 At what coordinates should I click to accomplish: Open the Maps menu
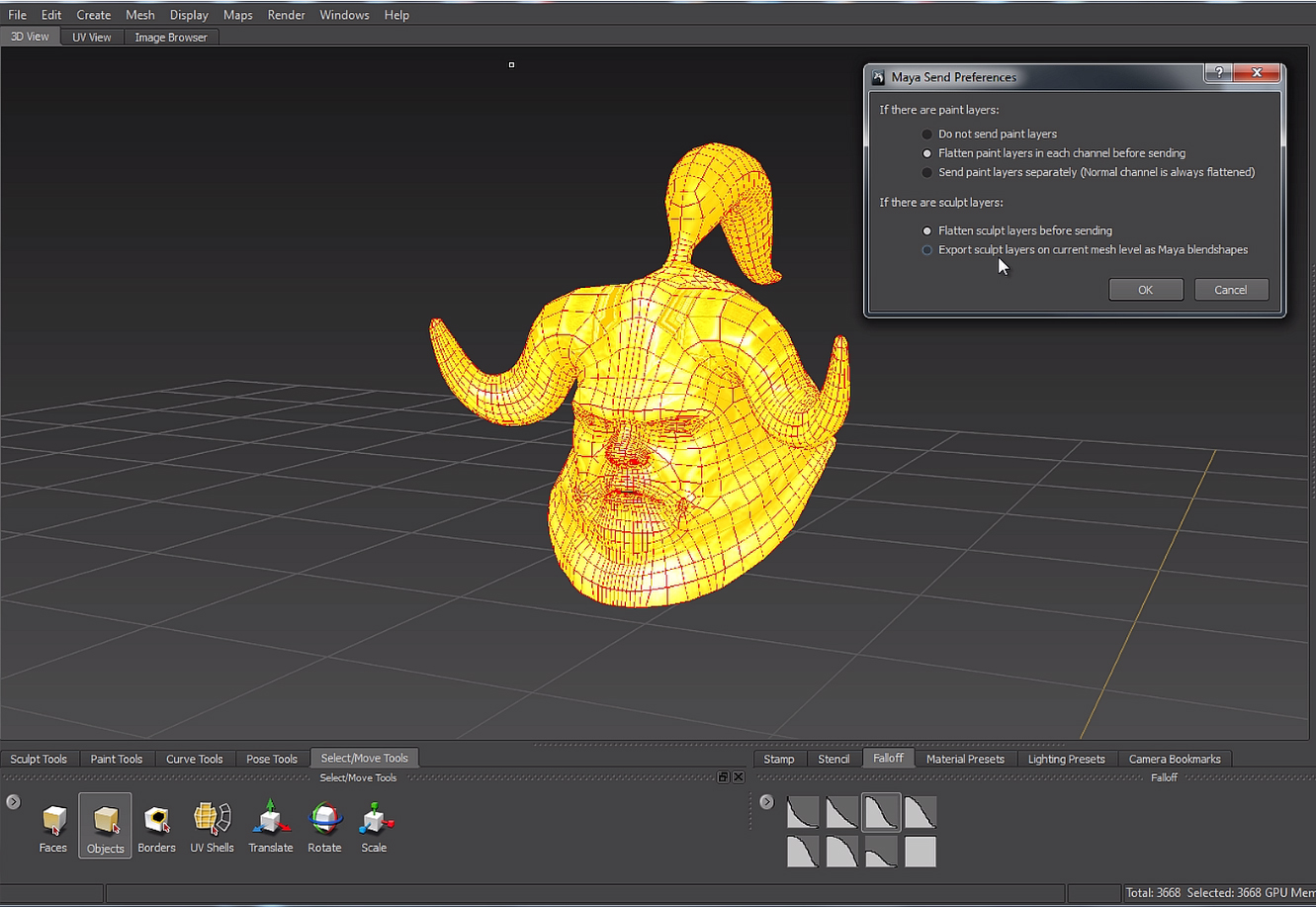click(237, 14)
